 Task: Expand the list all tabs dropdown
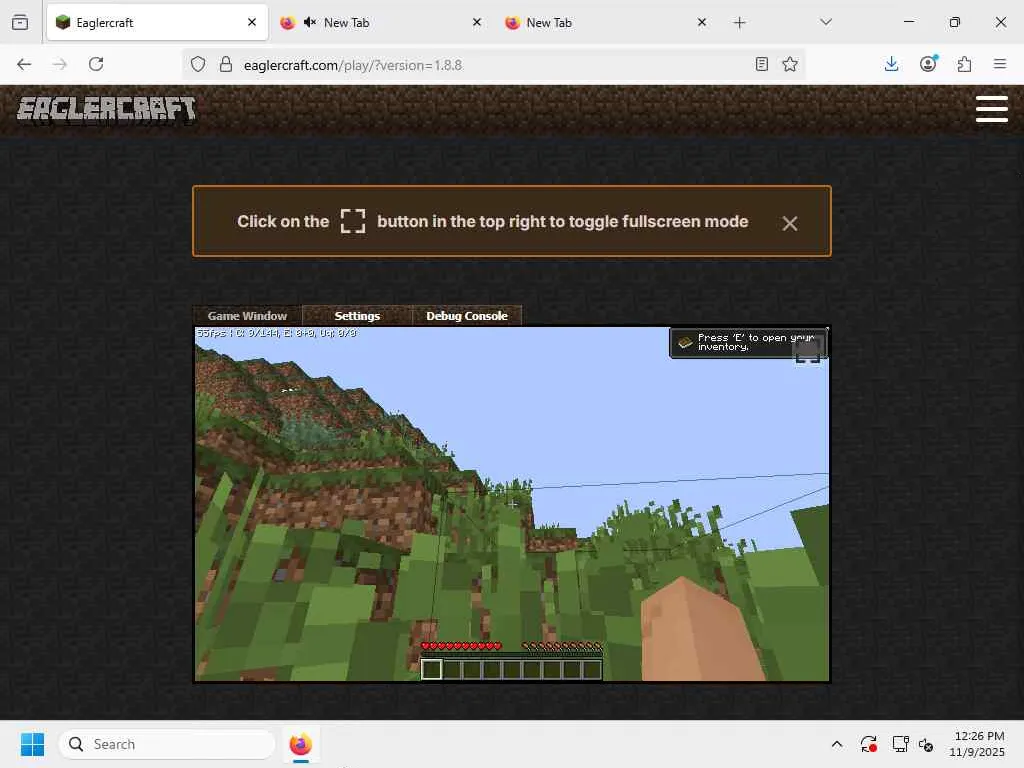pyautogui.click(x=826, y=22)
